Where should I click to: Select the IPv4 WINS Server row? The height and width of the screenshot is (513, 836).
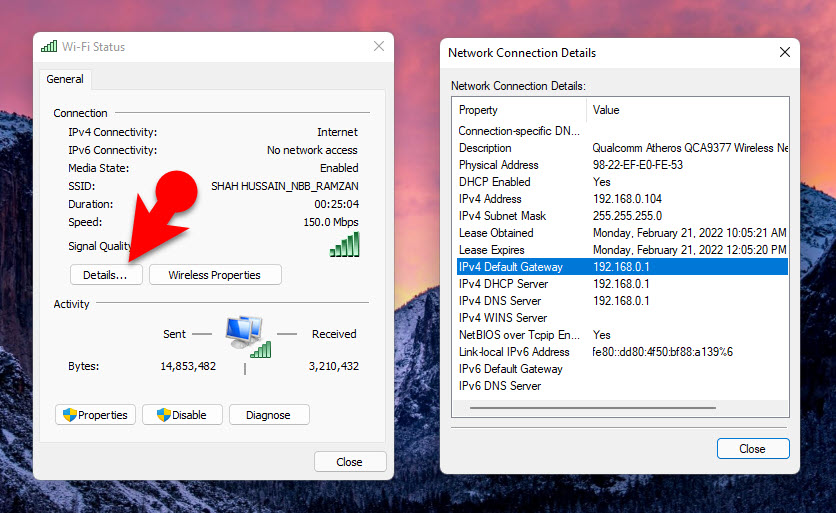click(622, 318)
